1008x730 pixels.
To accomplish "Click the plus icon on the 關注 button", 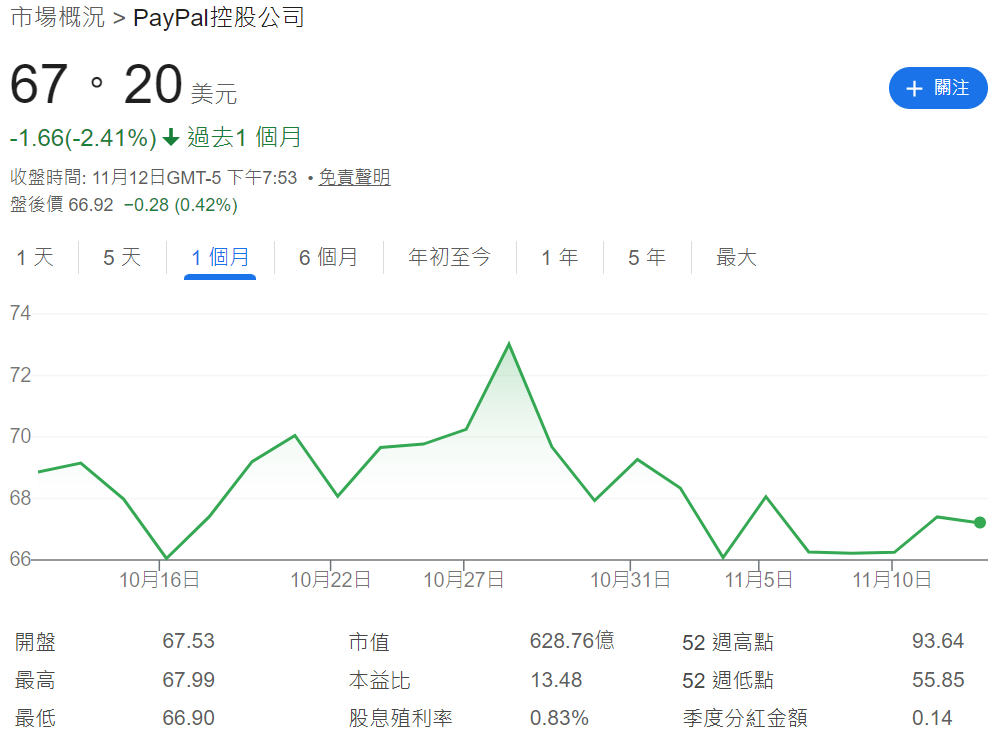I will coord(914,88).
